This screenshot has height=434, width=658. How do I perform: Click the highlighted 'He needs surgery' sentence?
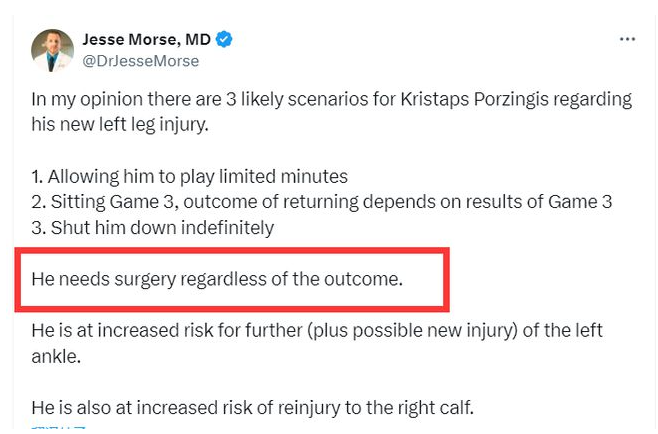coord(217,279)
